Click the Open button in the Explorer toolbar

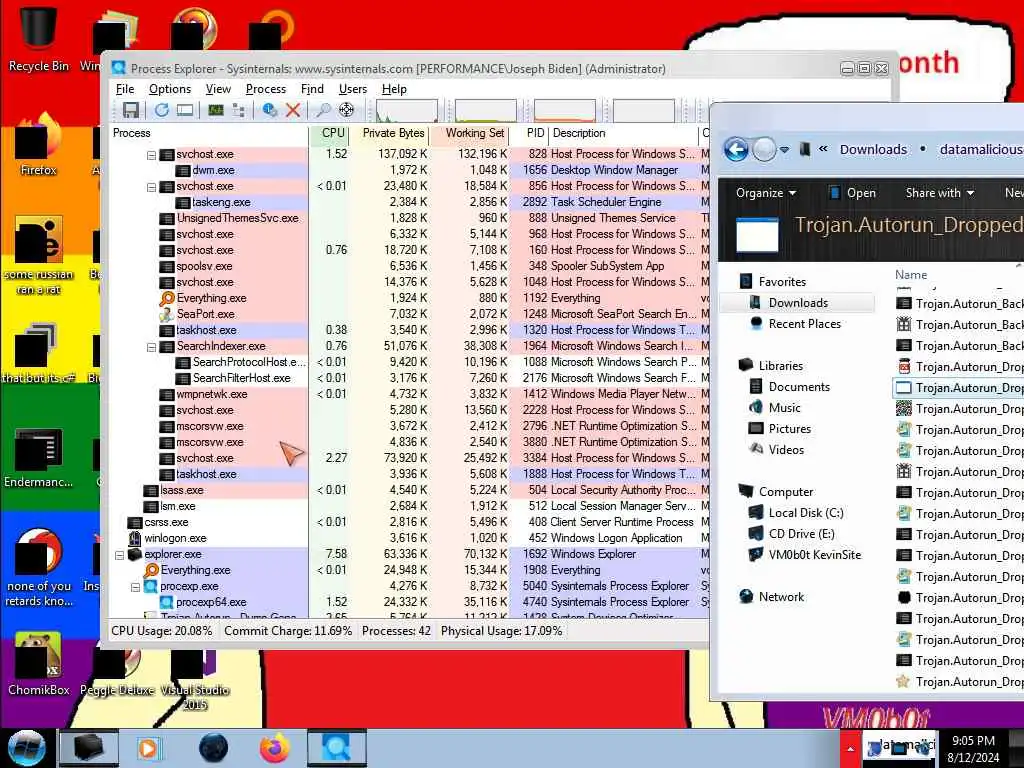(x=852, y=193)
